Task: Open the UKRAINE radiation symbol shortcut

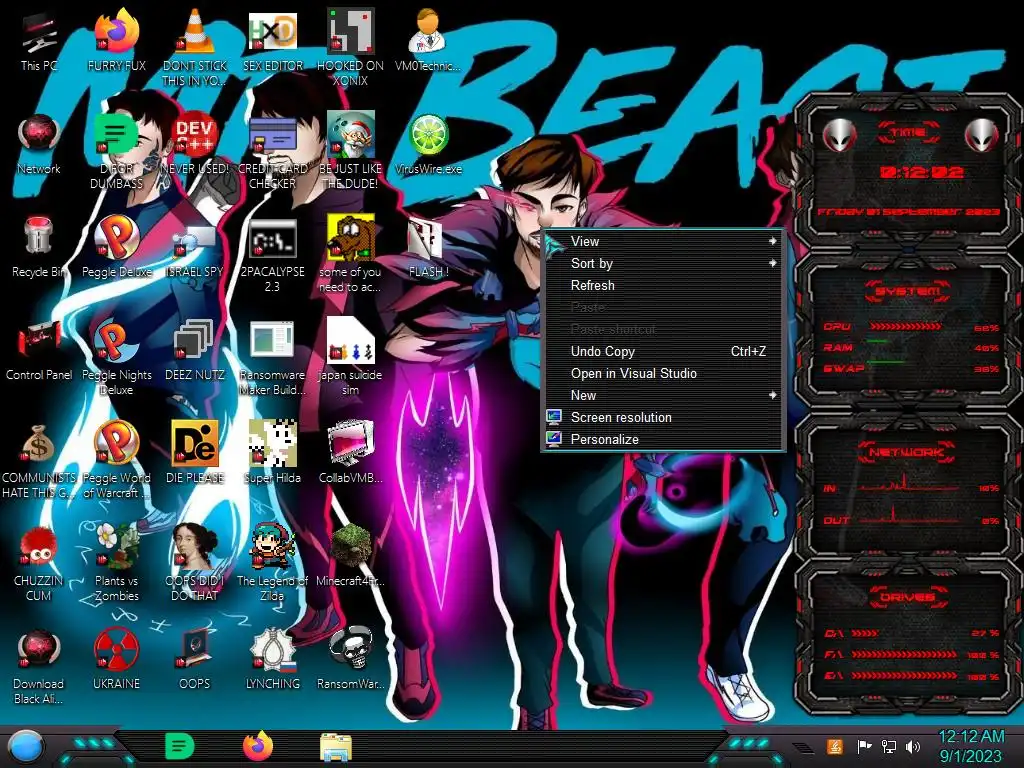Action: 116,658
